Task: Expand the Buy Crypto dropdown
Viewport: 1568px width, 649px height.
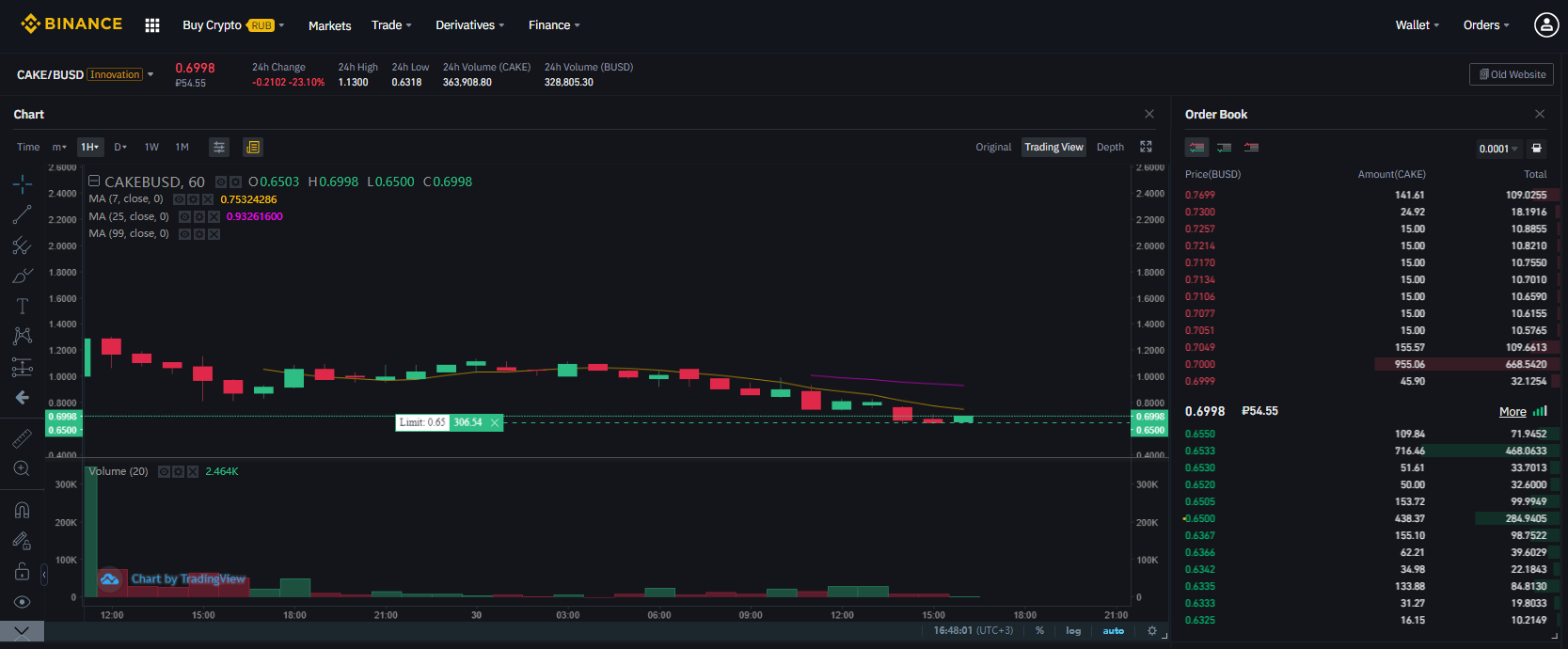Action: [233, 25]
